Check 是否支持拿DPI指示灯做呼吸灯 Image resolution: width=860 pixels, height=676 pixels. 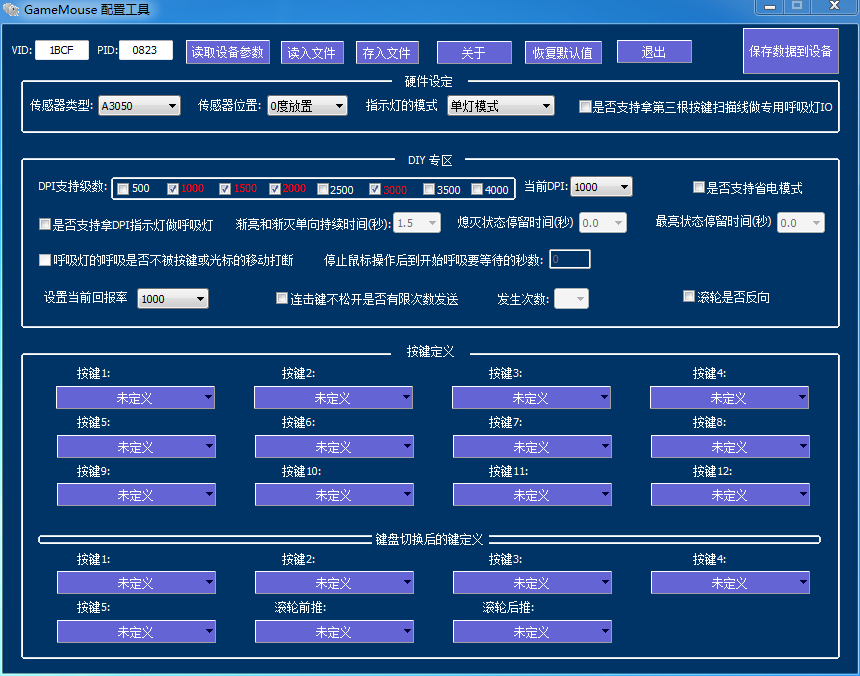tap(44, 223)
